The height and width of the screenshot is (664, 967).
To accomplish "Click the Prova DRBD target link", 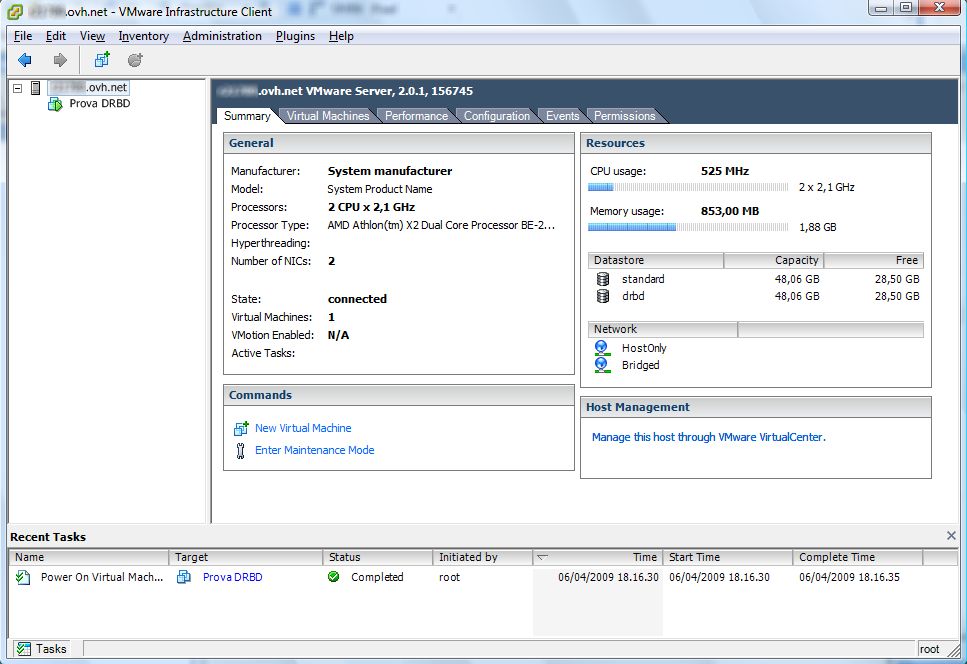I will [232, 577].
